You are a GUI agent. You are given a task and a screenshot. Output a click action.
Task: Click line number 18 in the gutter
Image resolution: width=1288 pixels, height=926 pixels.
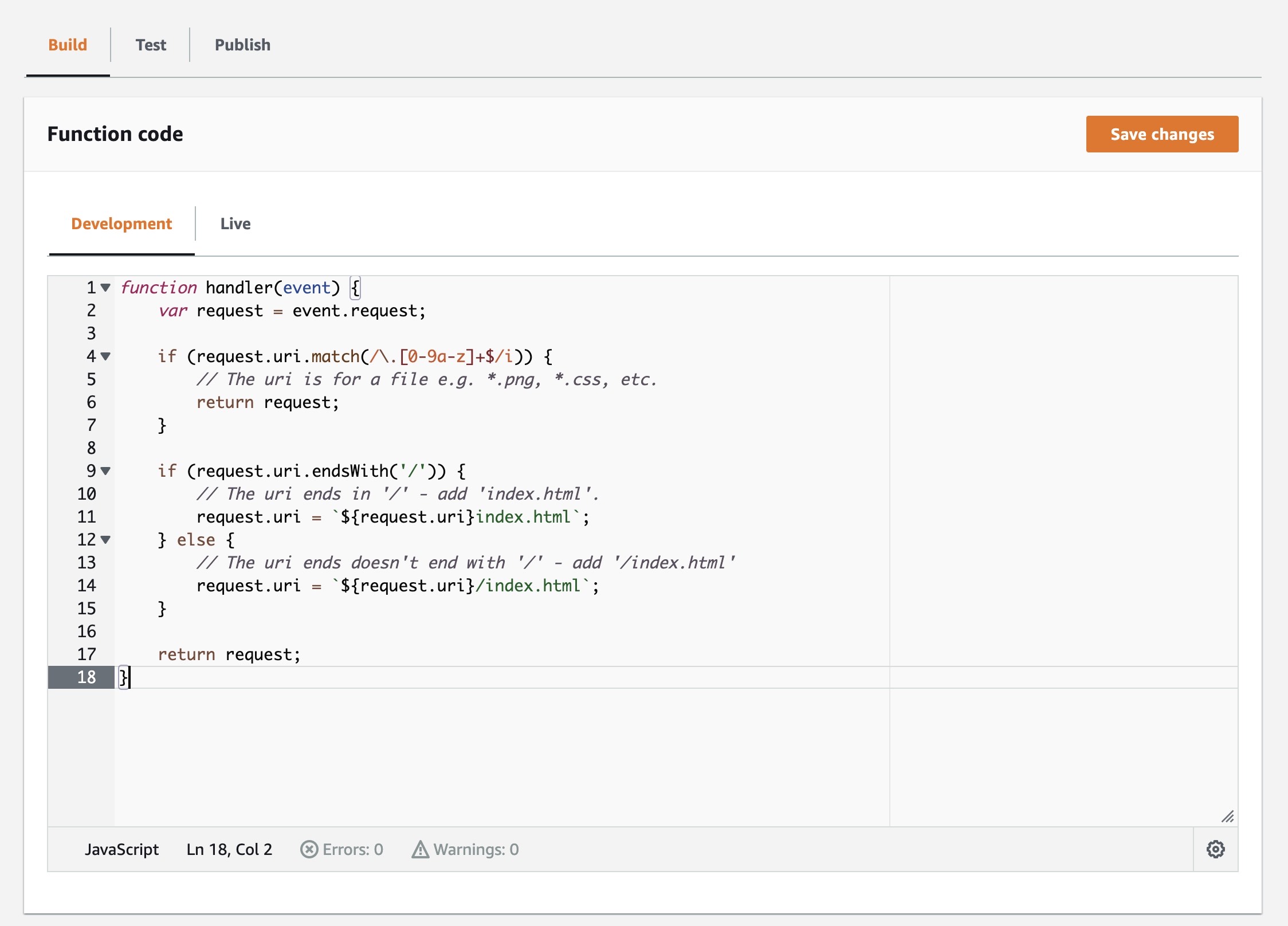click(87, 677)
